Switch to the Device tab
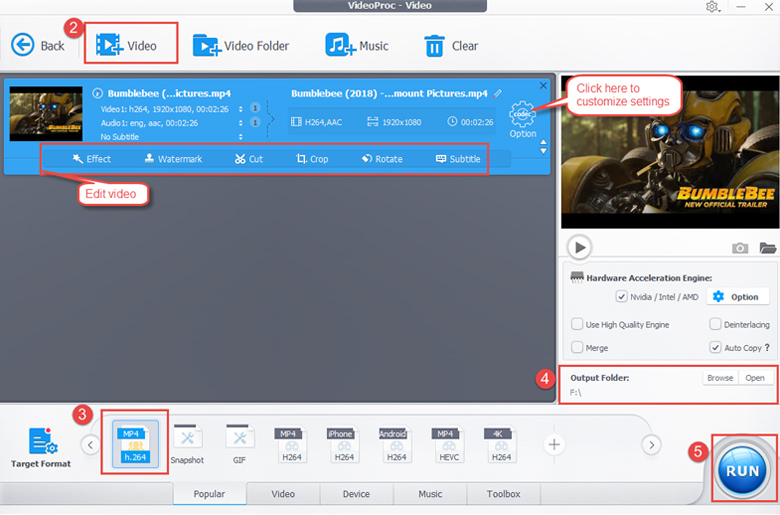780x515 pixels. coord(356,494)
